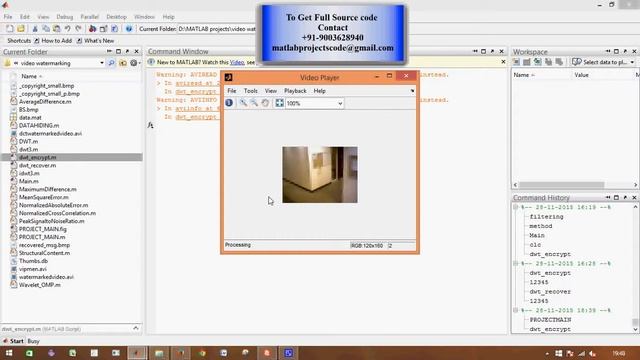The width and height of the screenshot is (640, 360).
Task: Click the Video hyperlink in info bar
Action: 237,62
